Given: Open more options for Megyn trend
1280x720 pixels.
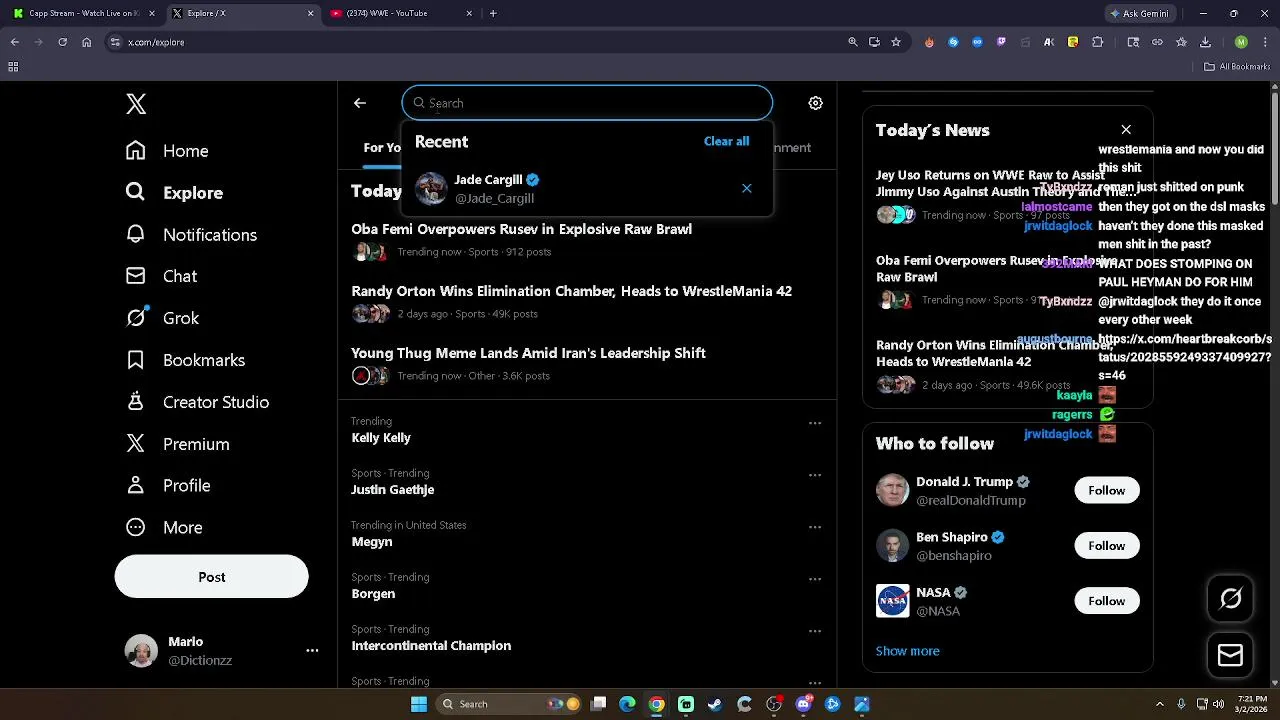Looking at the screenshot, I should point(815,527).
